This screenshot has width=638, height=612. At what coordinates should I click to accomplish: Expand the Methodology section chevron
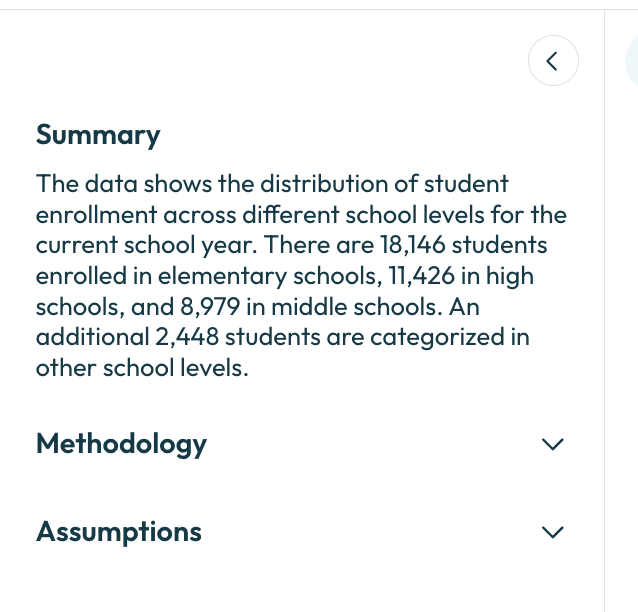tap(553, 444)
